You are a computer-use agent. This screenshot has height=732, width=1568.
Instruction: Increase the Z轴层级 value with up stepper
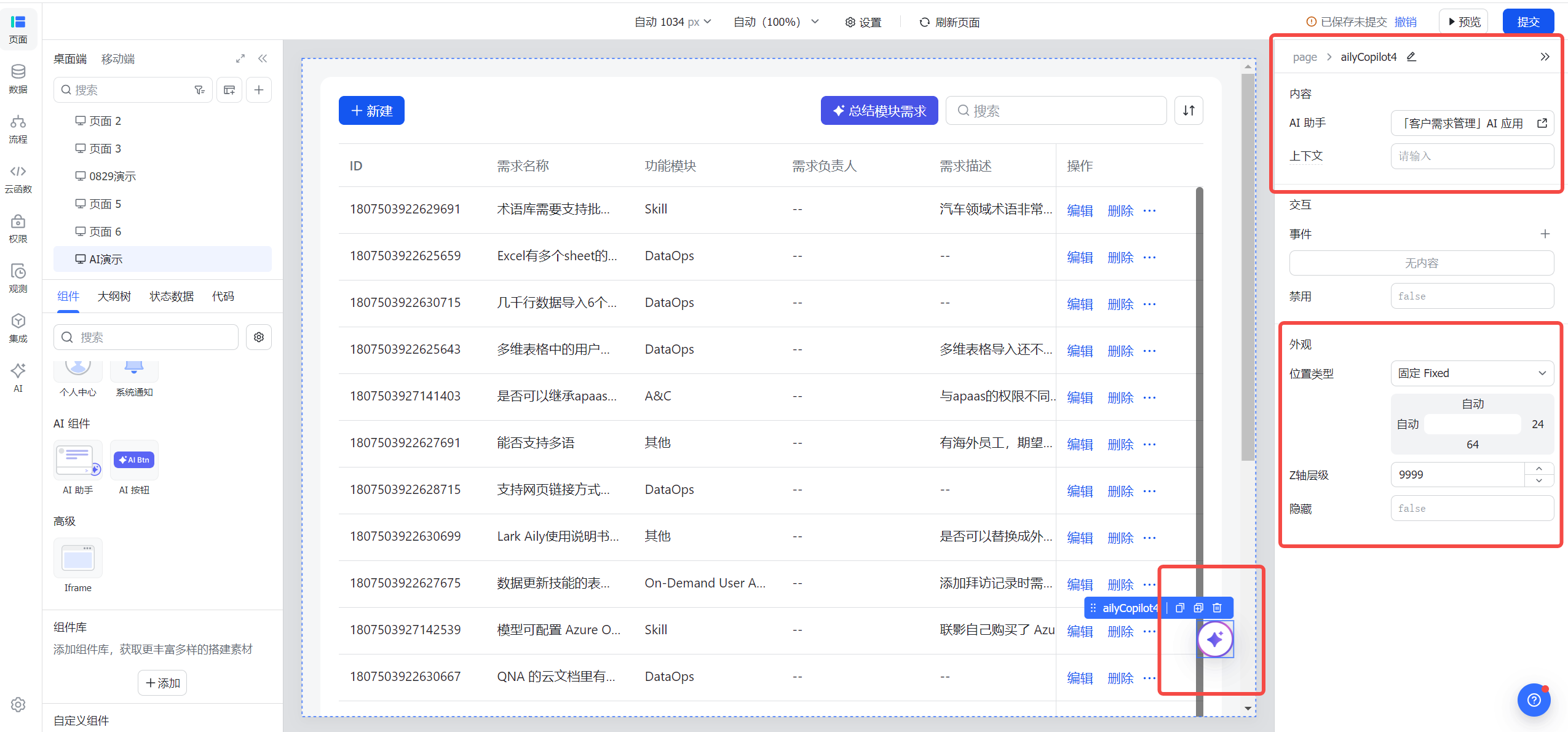tap(1539, 469)
